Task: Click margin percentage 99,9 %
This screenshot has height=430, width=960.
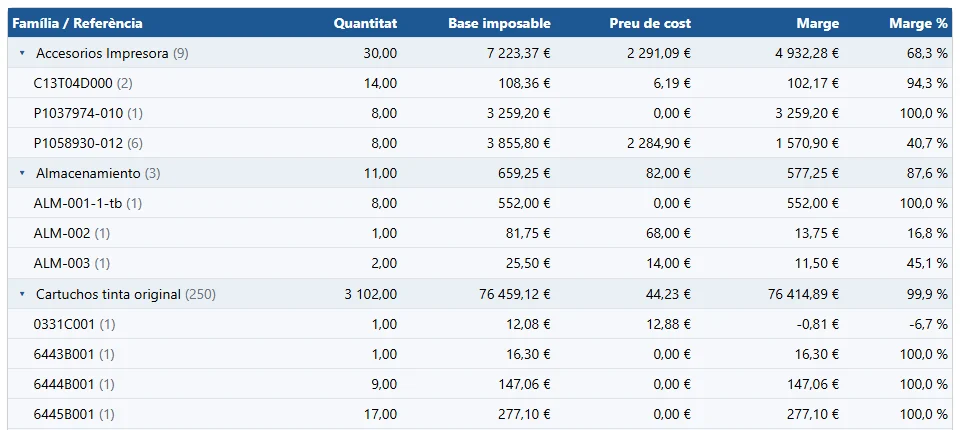Action: [927, 295]
